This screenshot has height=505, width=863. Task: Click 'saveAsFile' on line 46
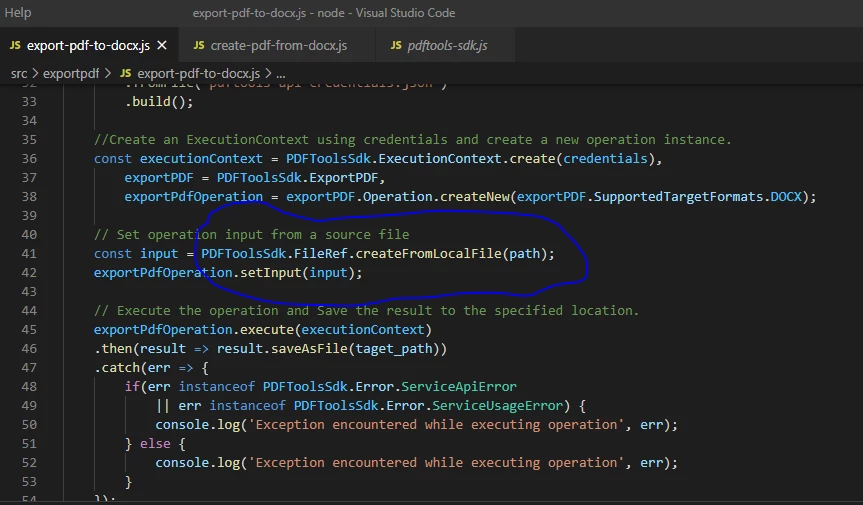click(309, 349)
